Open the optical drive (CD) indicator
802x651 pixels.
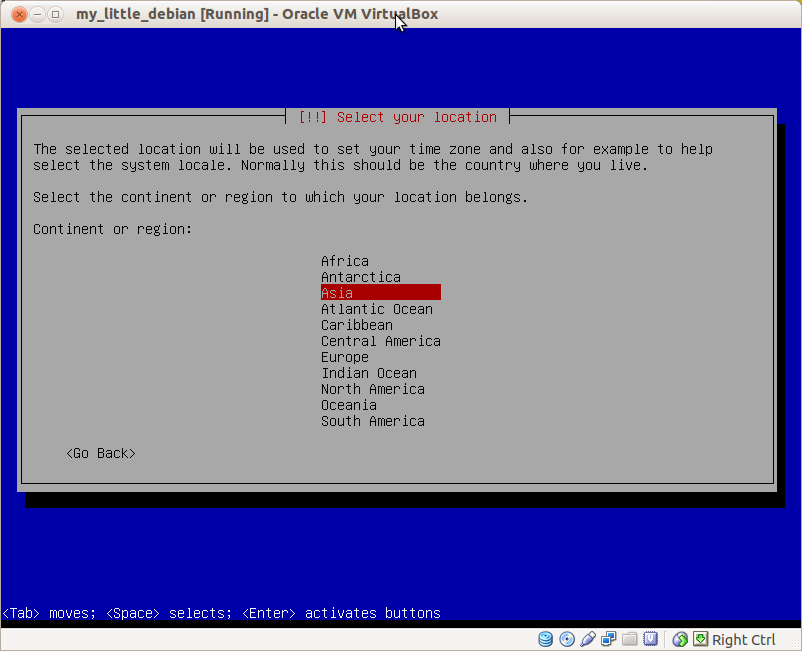[567, 639]
